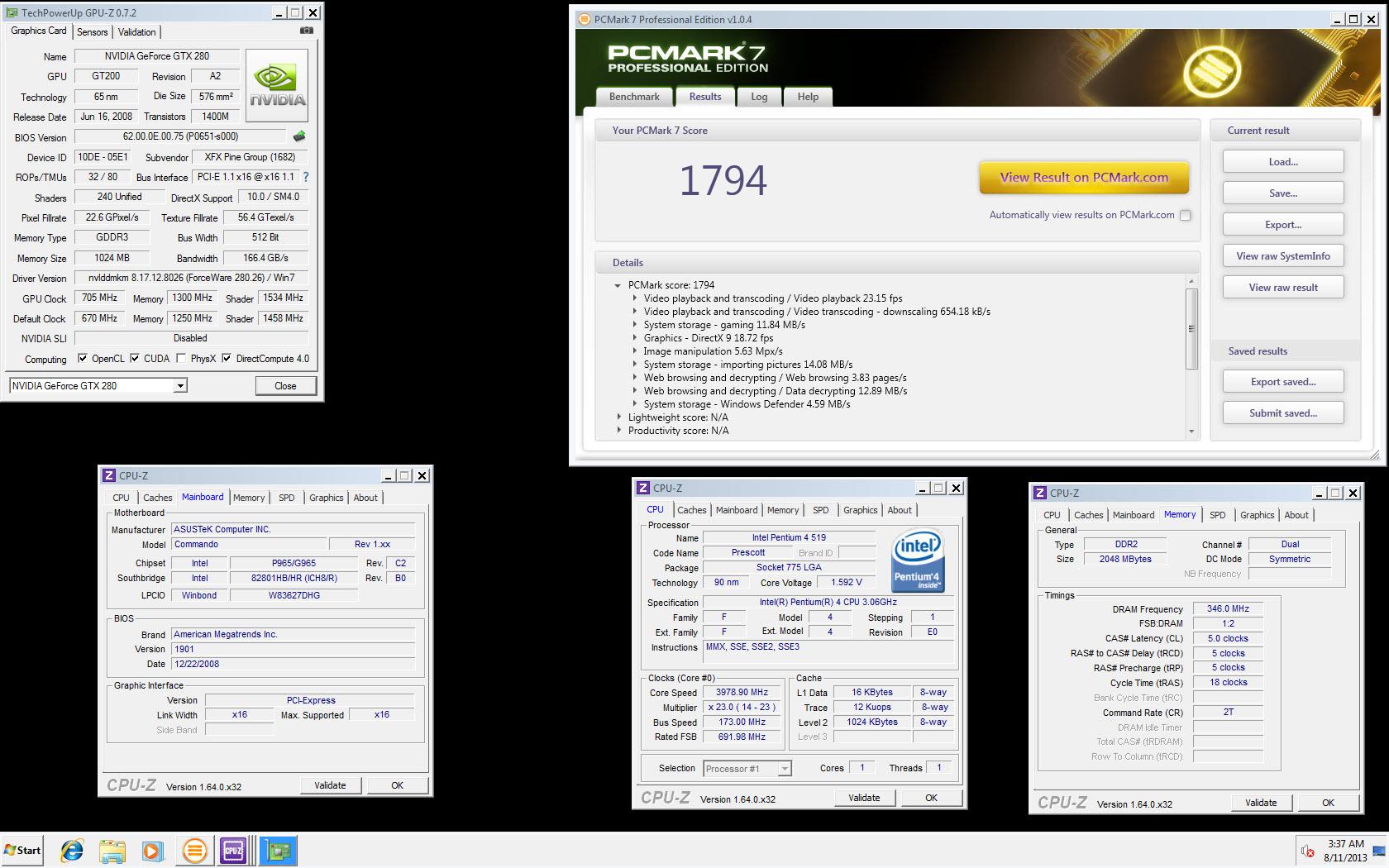1389x868 pixels.
Task: Click the CPU-Z Mainboard window title icon
Action: click(x=109, y=475)
